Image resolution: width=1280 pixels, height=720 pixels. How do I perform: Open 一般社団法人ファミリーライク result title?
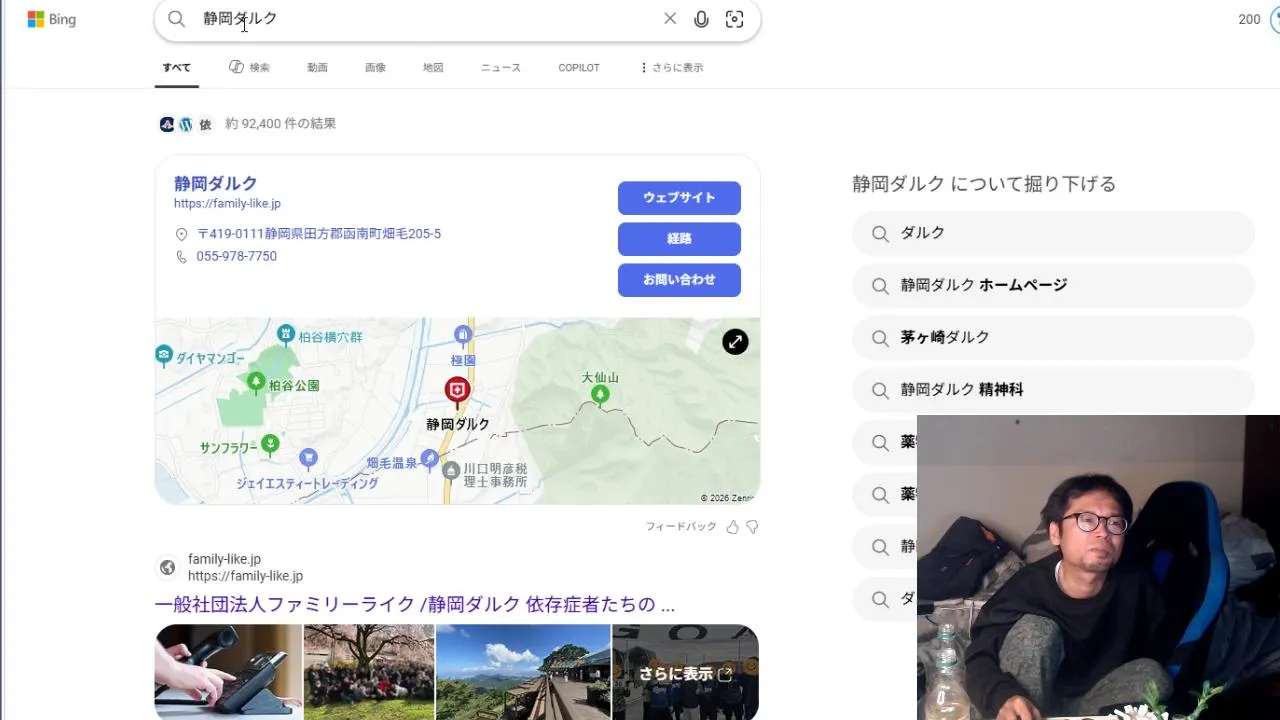coord(415,605)
